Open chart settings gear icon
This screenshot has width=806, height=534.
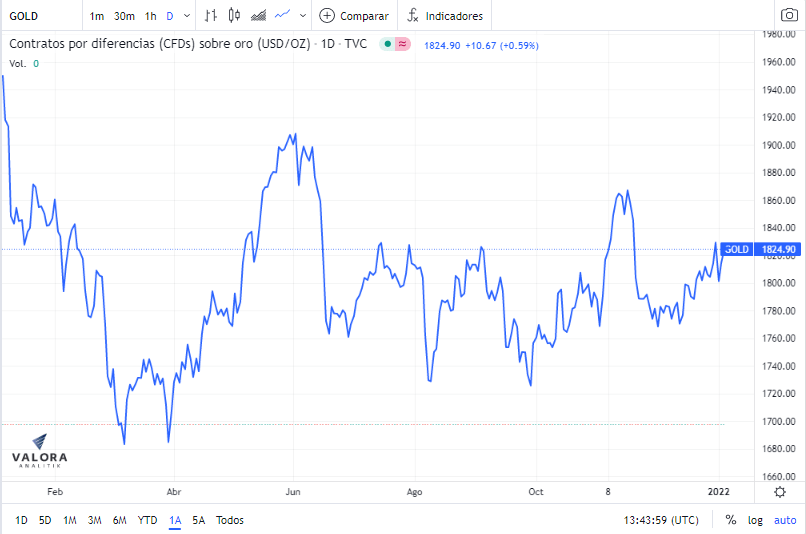(x=780, y=492)
